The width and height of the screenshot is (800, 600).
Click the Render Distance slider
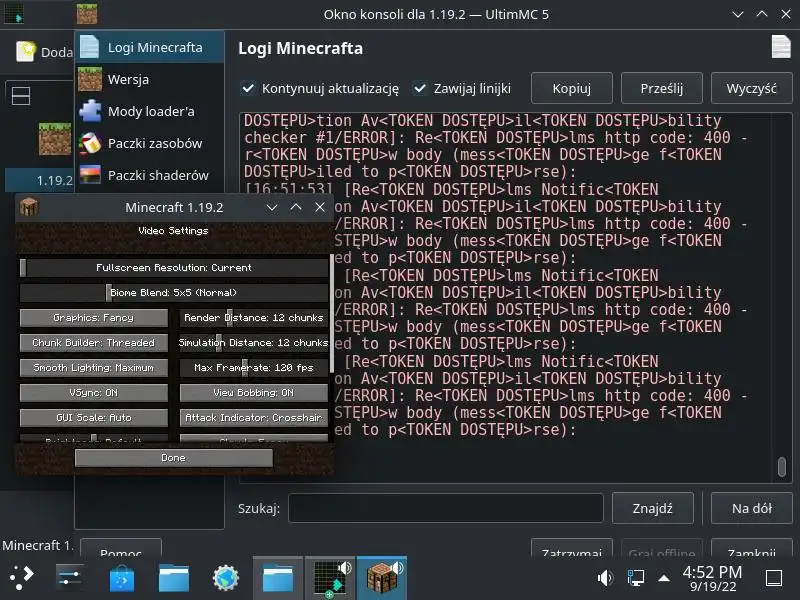254,318
